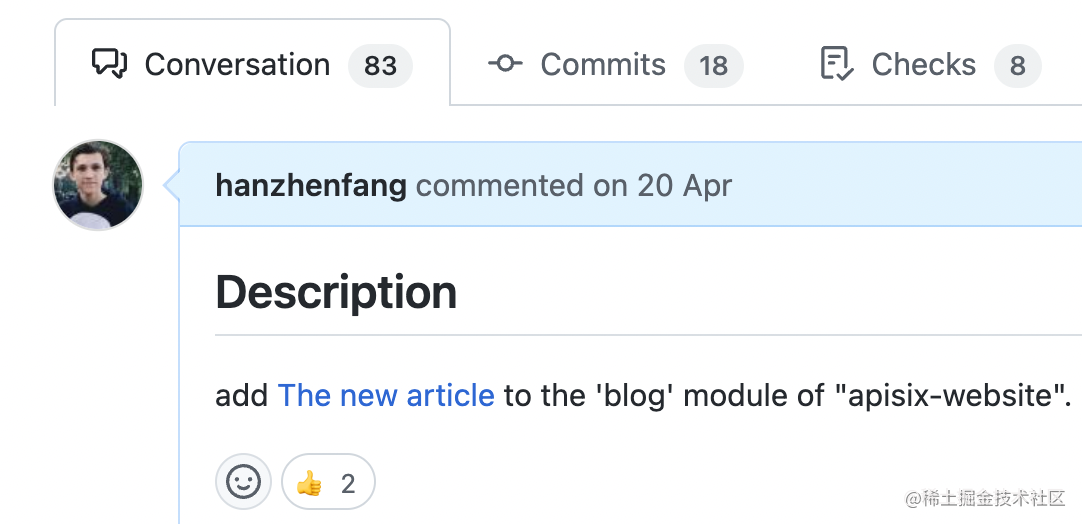Click the 18 commits count badge
Viewport: 1082px width, 524px height.
coord(714,66)
